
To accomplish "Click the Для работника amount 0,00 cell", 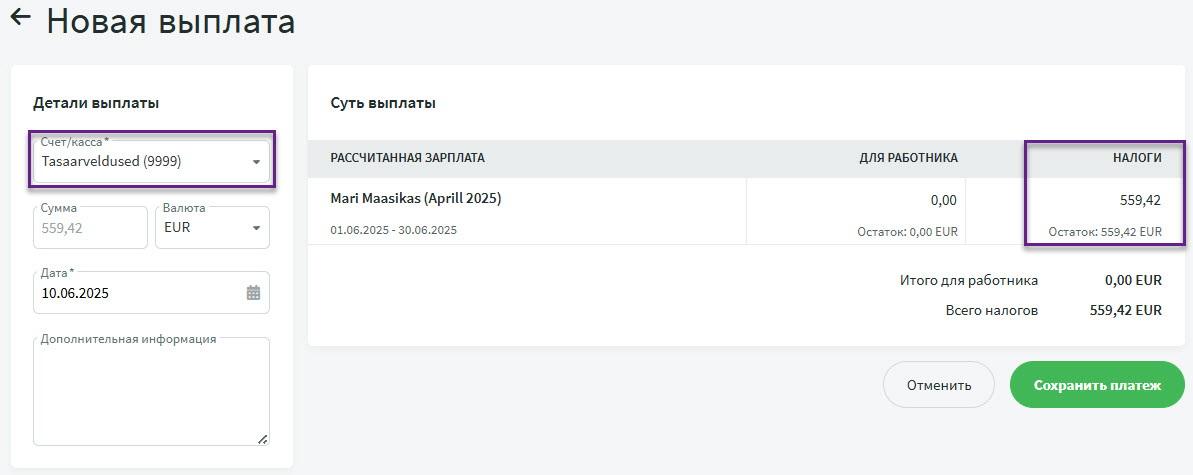I will 856,212.
